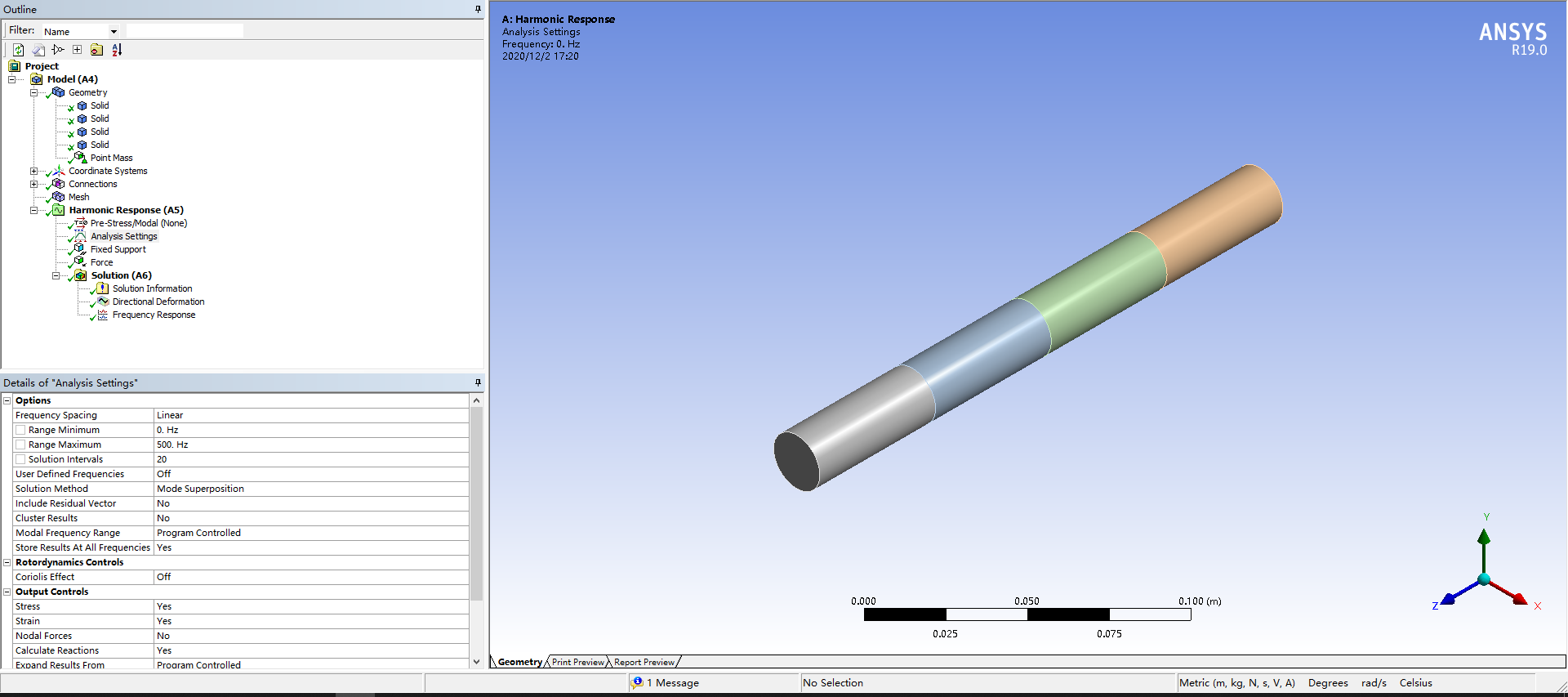Click the Fixed Support icon
This screenshot has width=1568, height=697.
[80, 249]
